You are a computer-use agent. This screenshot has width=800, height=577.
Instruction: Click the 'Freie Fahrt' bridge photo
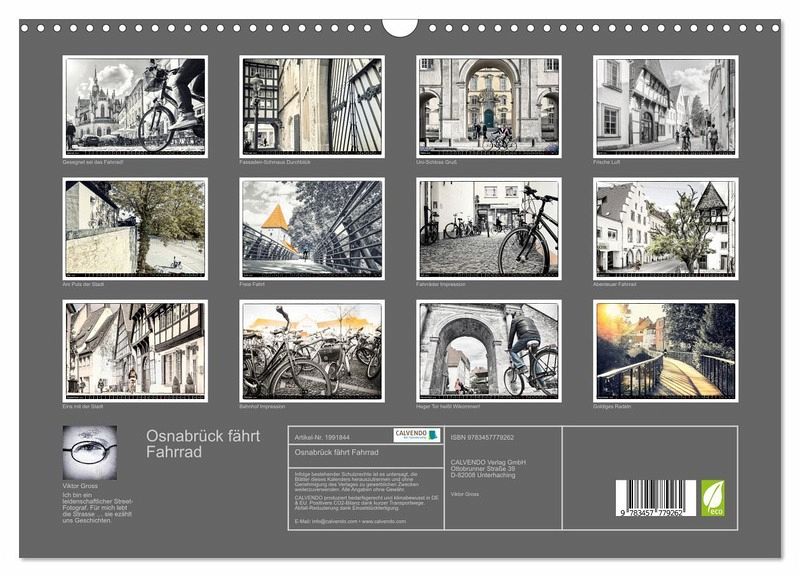[312, 228]
